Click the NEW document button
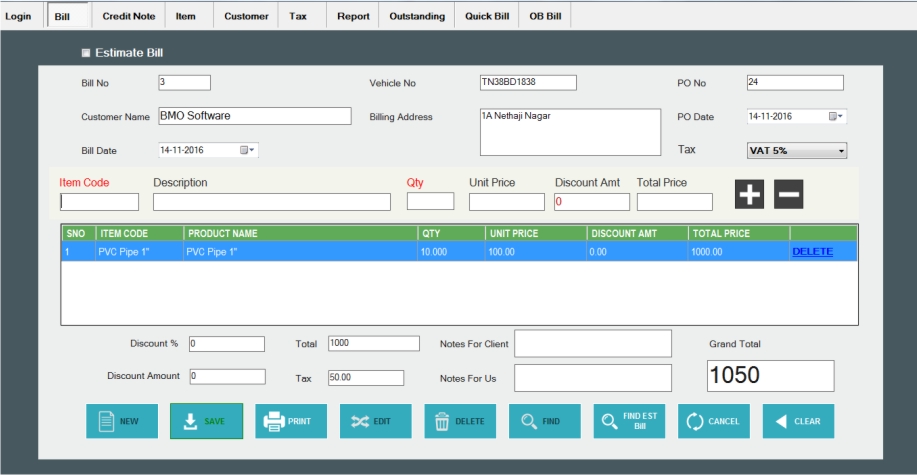 click(122, 421)
